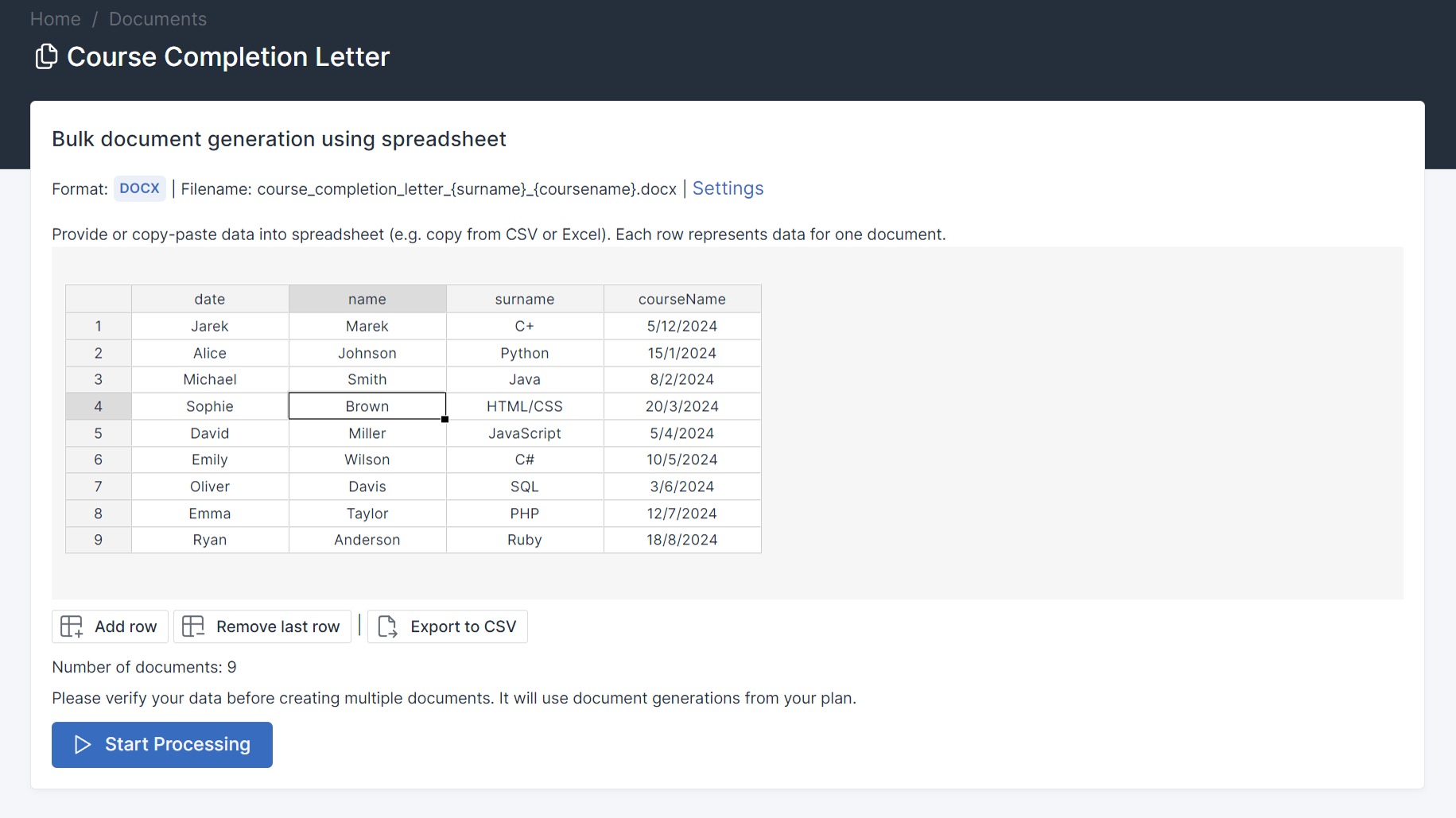The height and width of the screenshot is (818, 1456).
Task: Click the Add row table icon
Action: [72, 626]
